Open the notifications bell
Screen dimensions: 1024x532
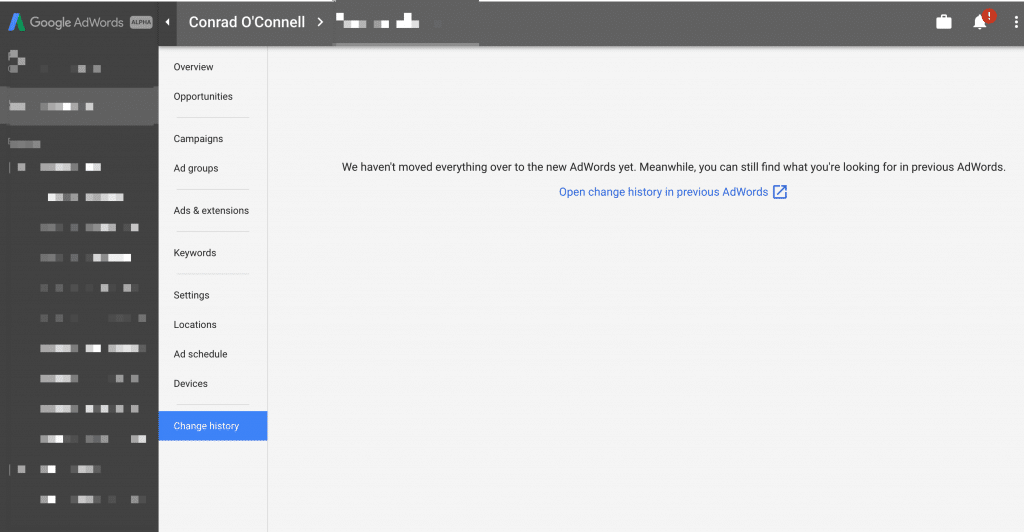click(x=980, y=22)
